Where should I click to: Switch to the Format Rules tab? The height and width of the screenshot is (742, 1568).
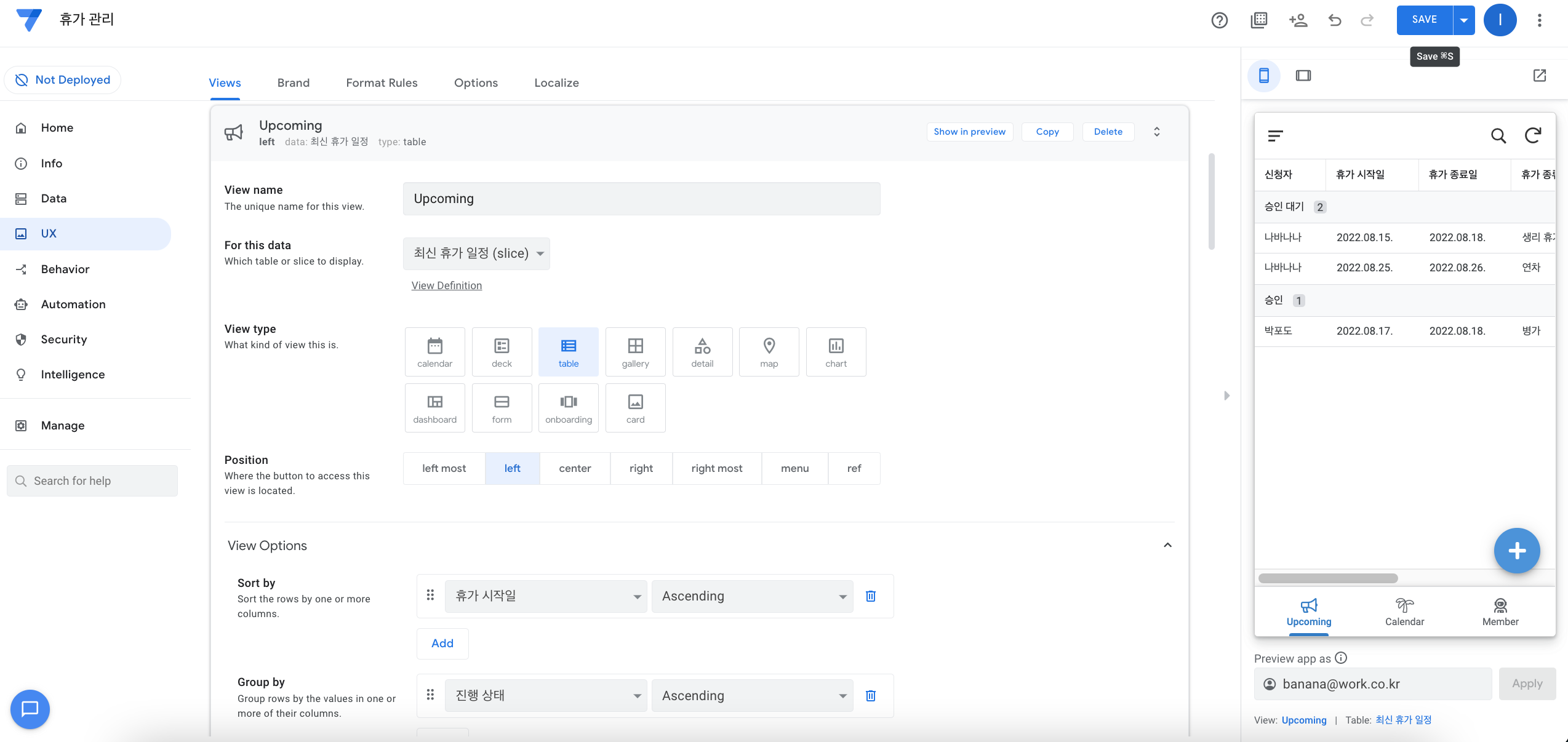pos(382,82)
